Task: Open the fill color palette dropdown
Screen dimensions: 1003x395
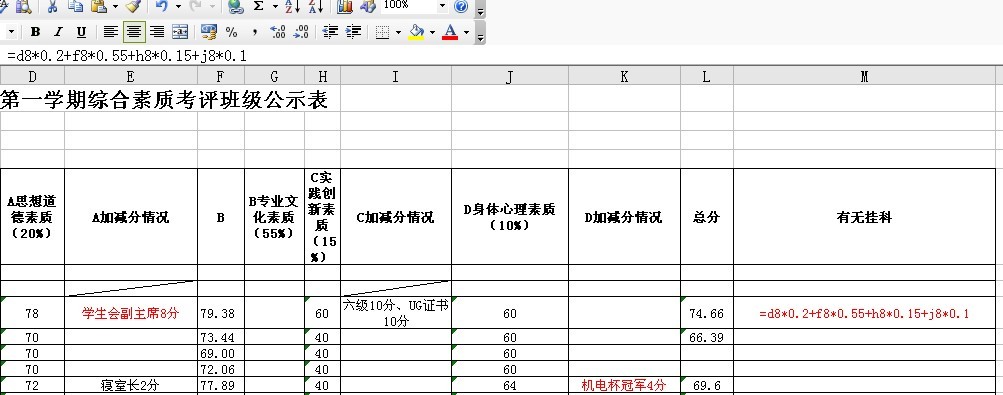Action: [x=432, y=31]
